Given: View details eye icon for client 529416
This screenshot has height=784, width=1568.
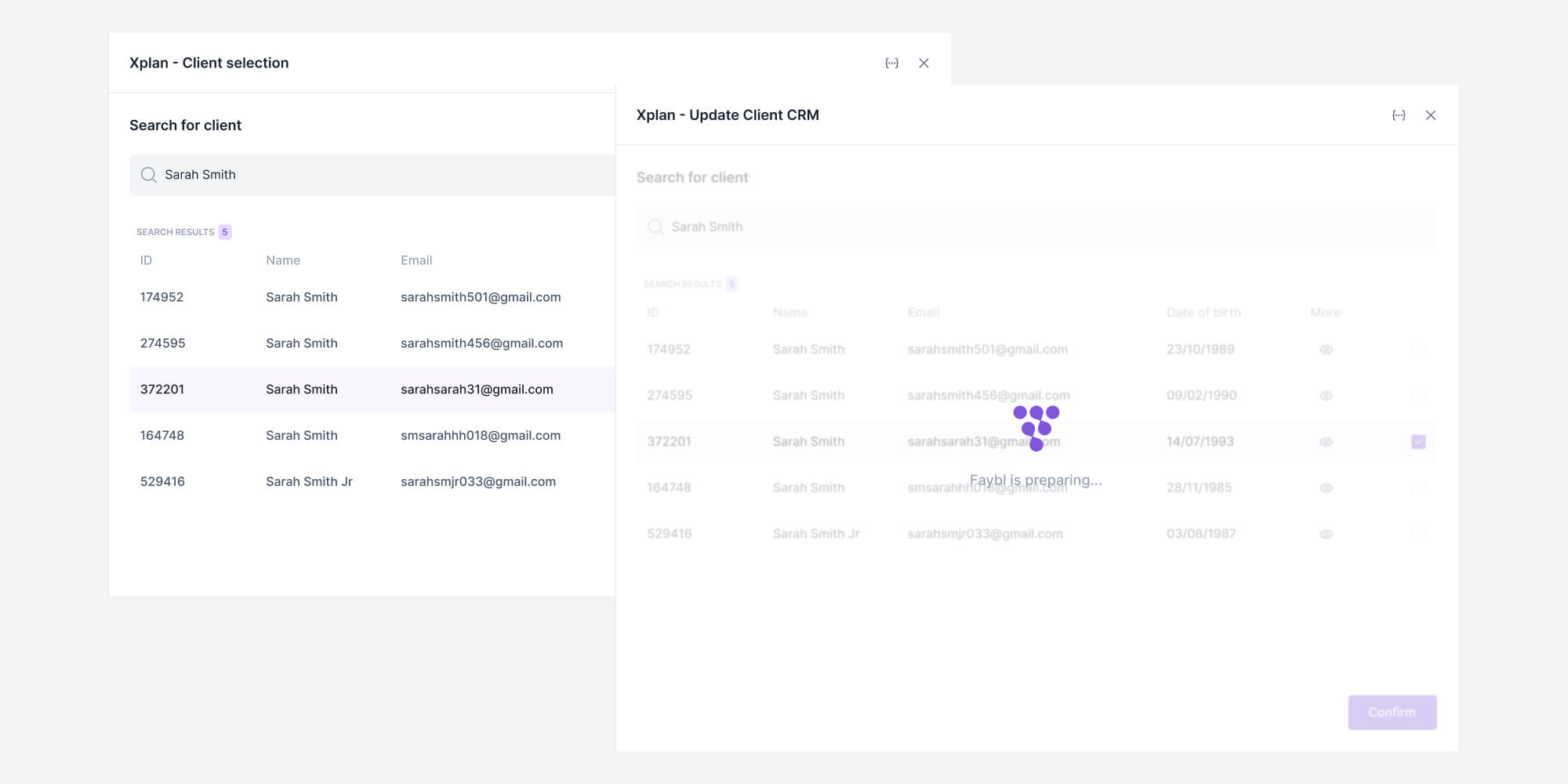Looking at the screenshot, I should click(1326, 534).
